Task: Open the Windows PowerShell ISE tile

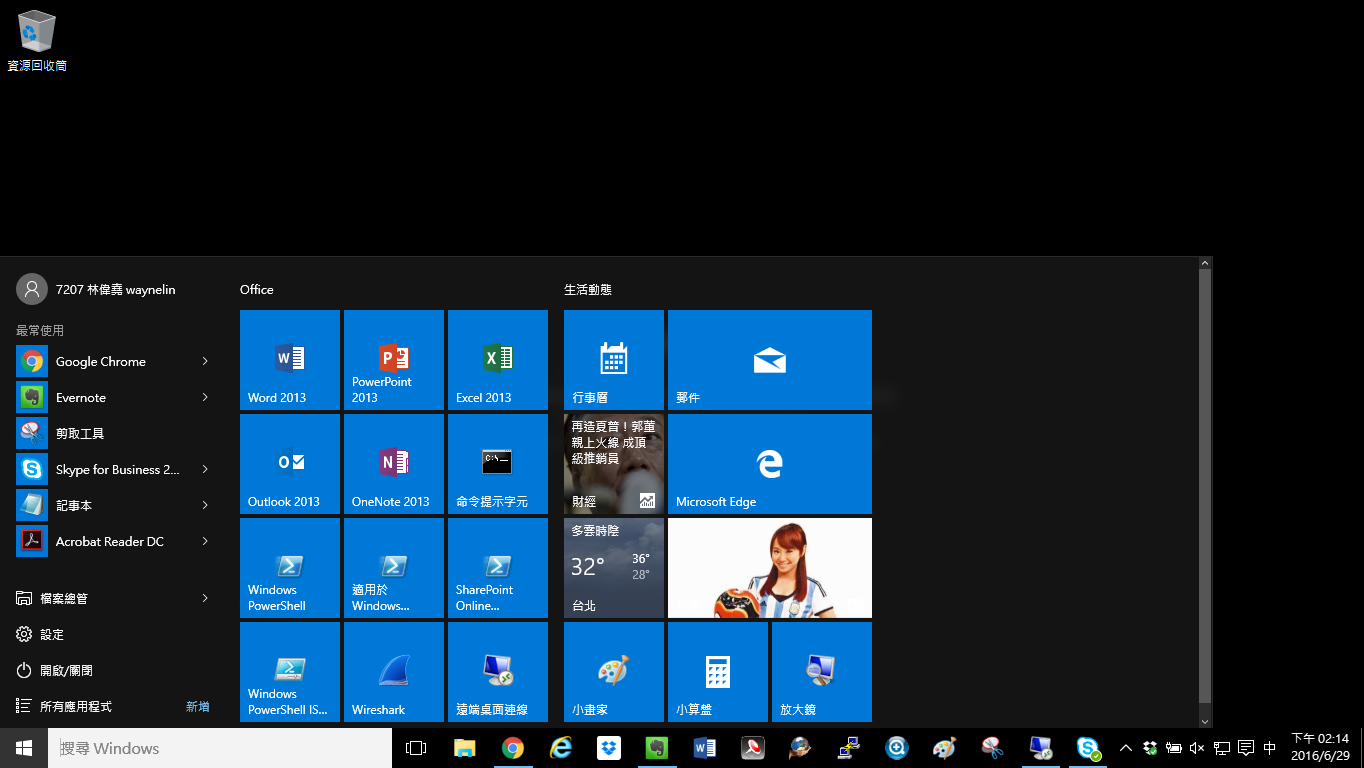Action: (290, 672)
